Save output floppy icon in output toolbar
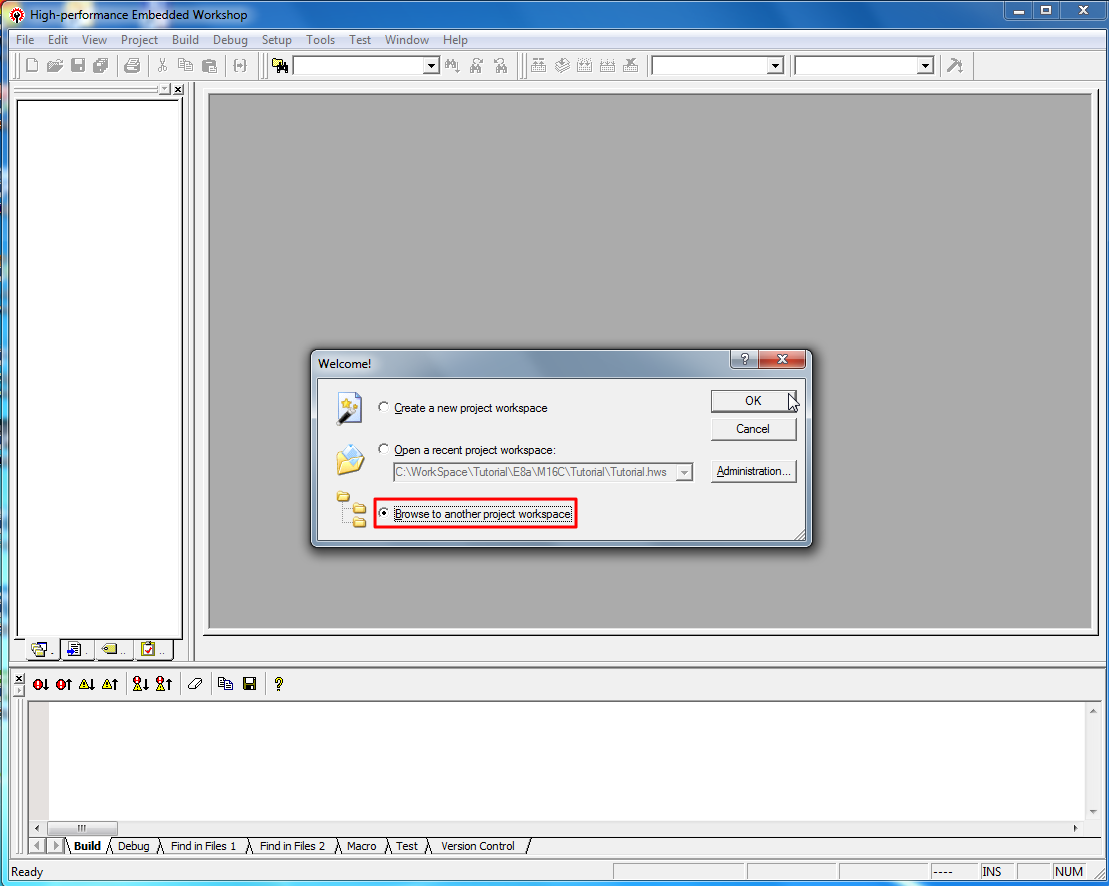1109x886 pixels. click(x=249, y=684)
